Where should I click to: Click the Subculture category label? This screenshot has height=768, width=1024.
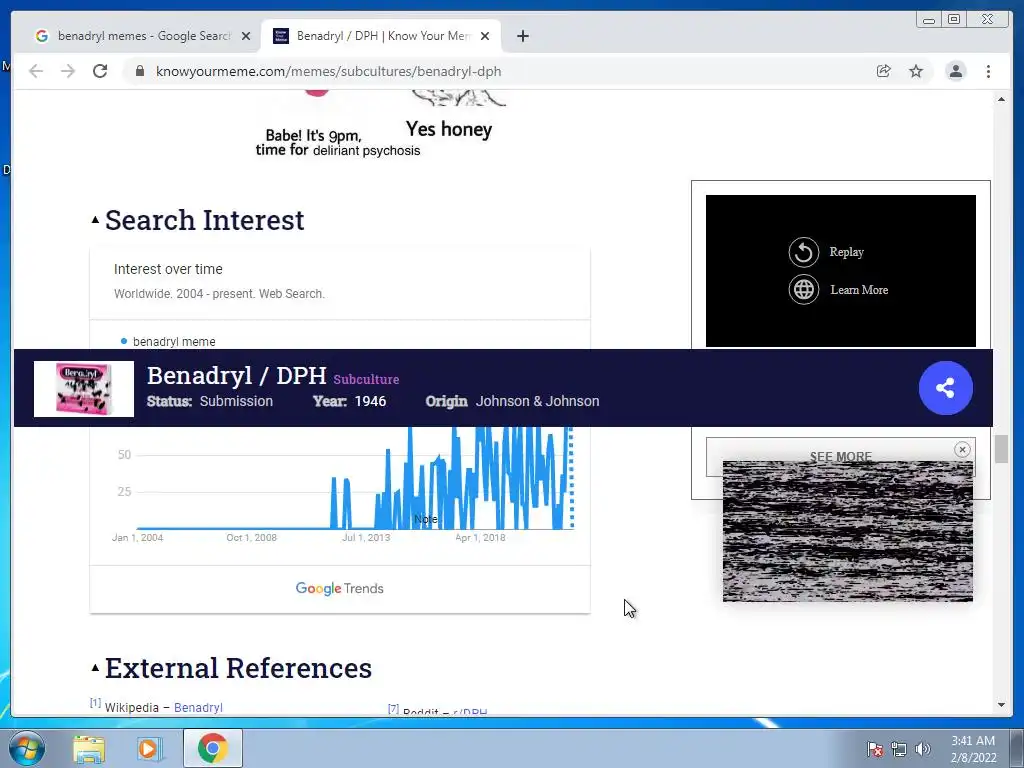(x=366, y=379)
